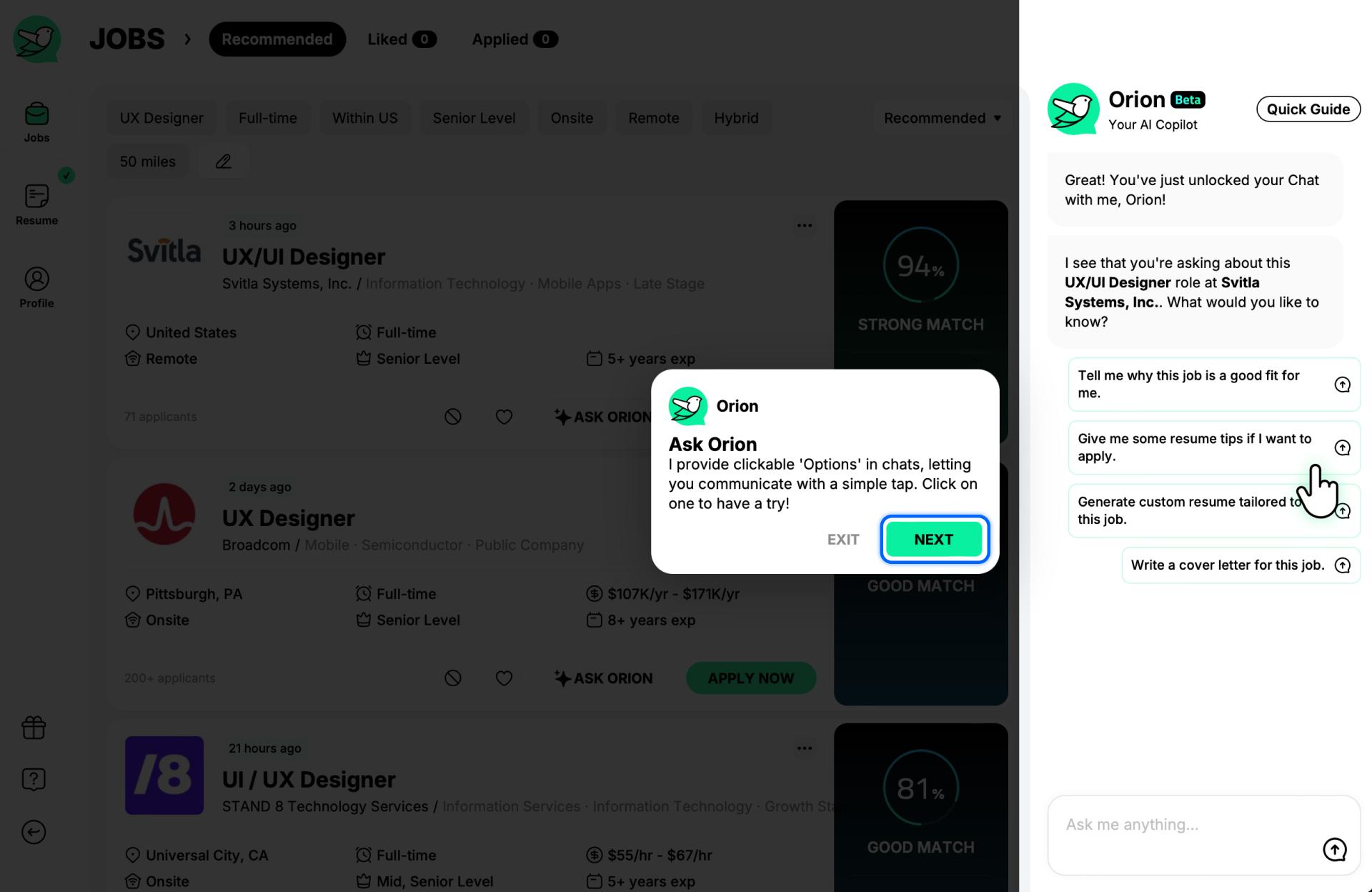Toggle the 50 miles radius filter
The width and height of the screenshot is (1372, 892).
coord(147,160)
